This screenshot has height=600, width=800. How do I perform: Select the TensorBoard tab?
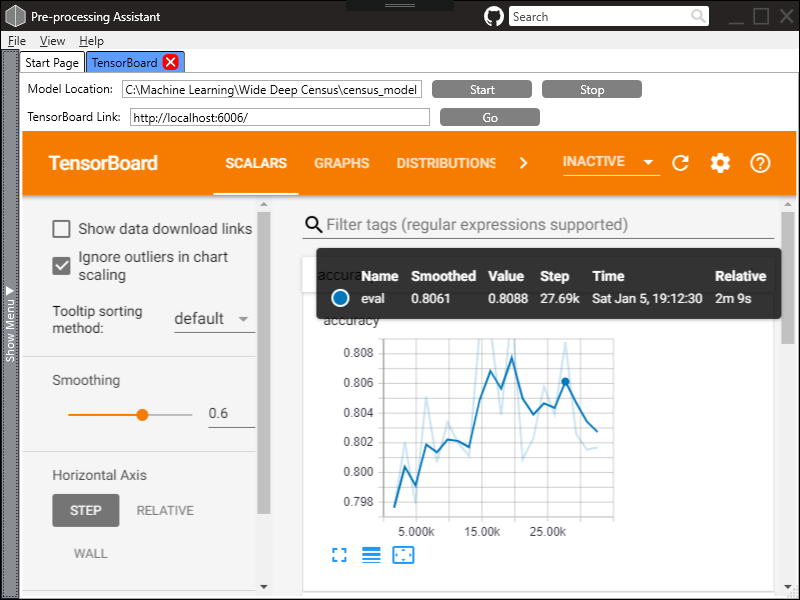[x=124, y=62]
